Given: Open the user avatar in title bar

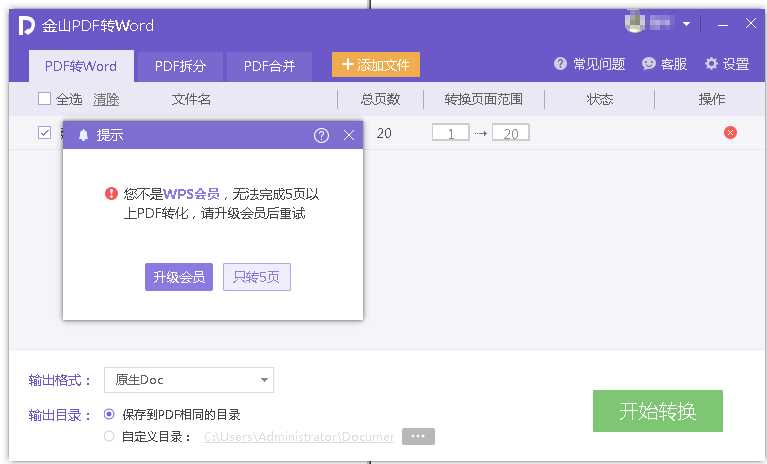Looking at the screenshot, I should click(x=635, y=22).
